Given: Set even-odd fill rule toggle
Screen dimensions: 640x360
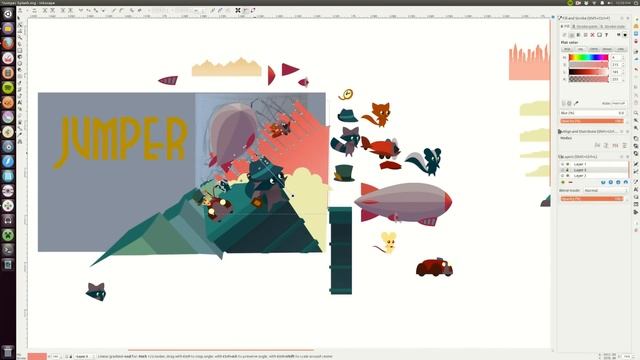Looking at the screenshot, I should point(618,35).
